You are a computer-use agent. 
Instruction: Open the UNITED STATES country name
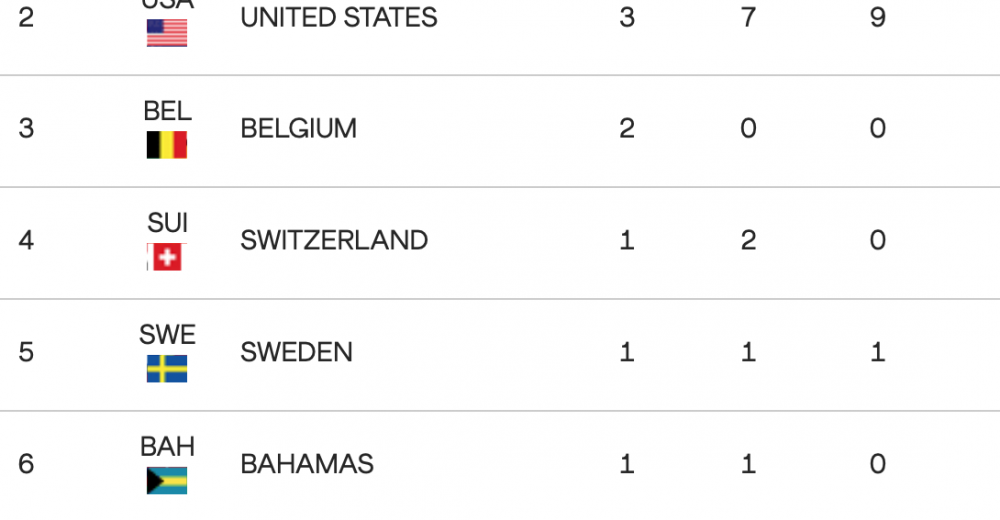point(339,18)
